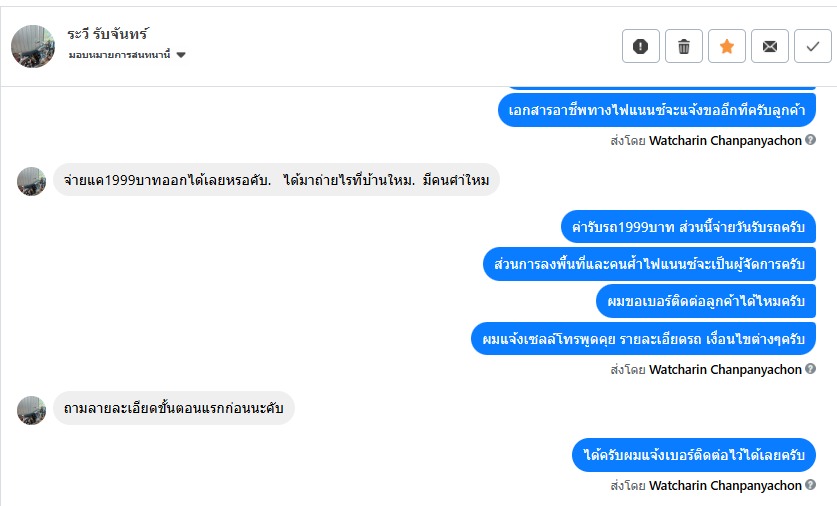837x506 pixels.
Task: Click help icon below the เอกสารอาชีพ message
Action: pyautogui.click(x=811, y=140)
